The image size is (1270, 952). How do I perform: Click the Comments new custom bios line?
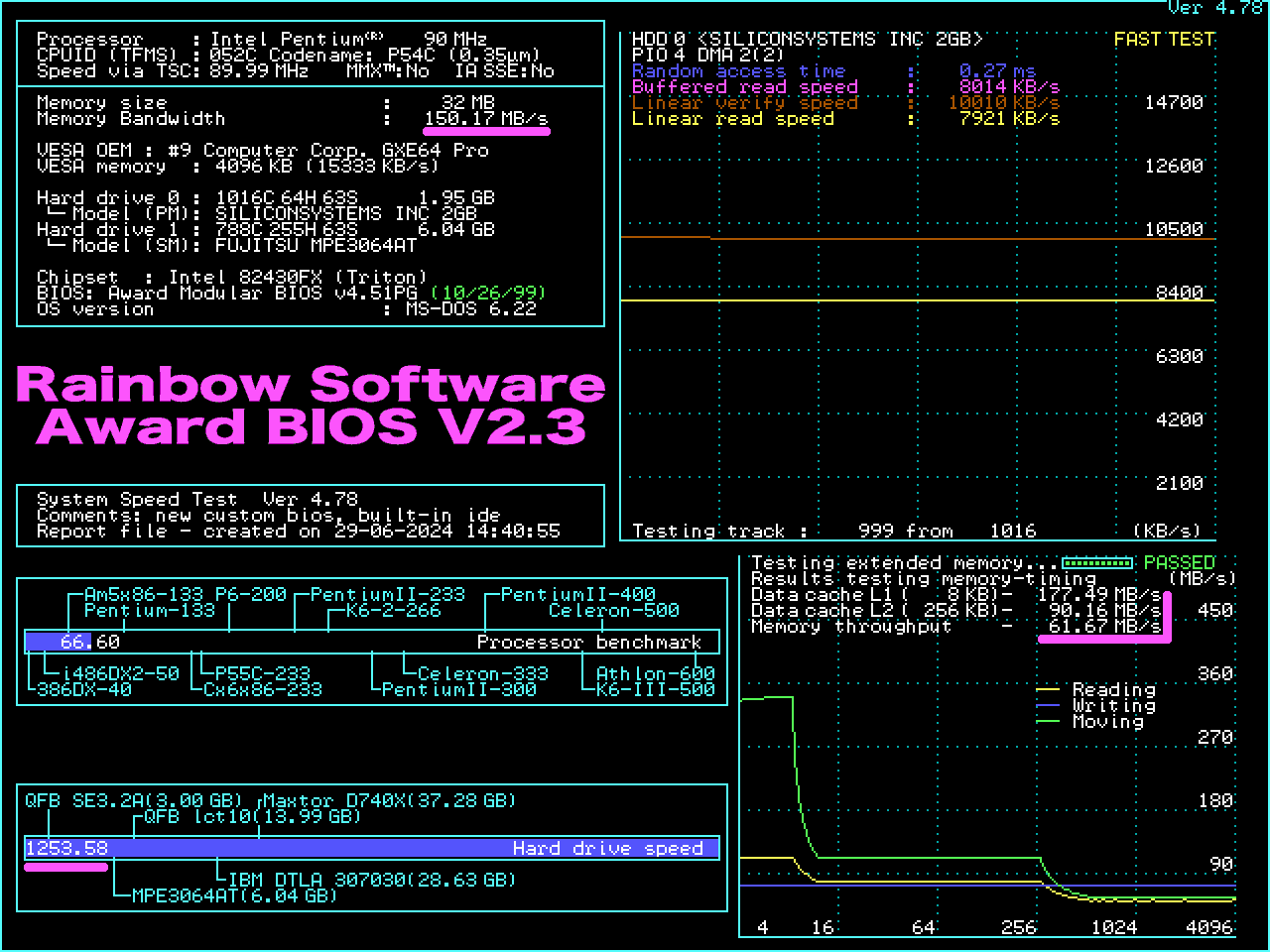[268, 515]
